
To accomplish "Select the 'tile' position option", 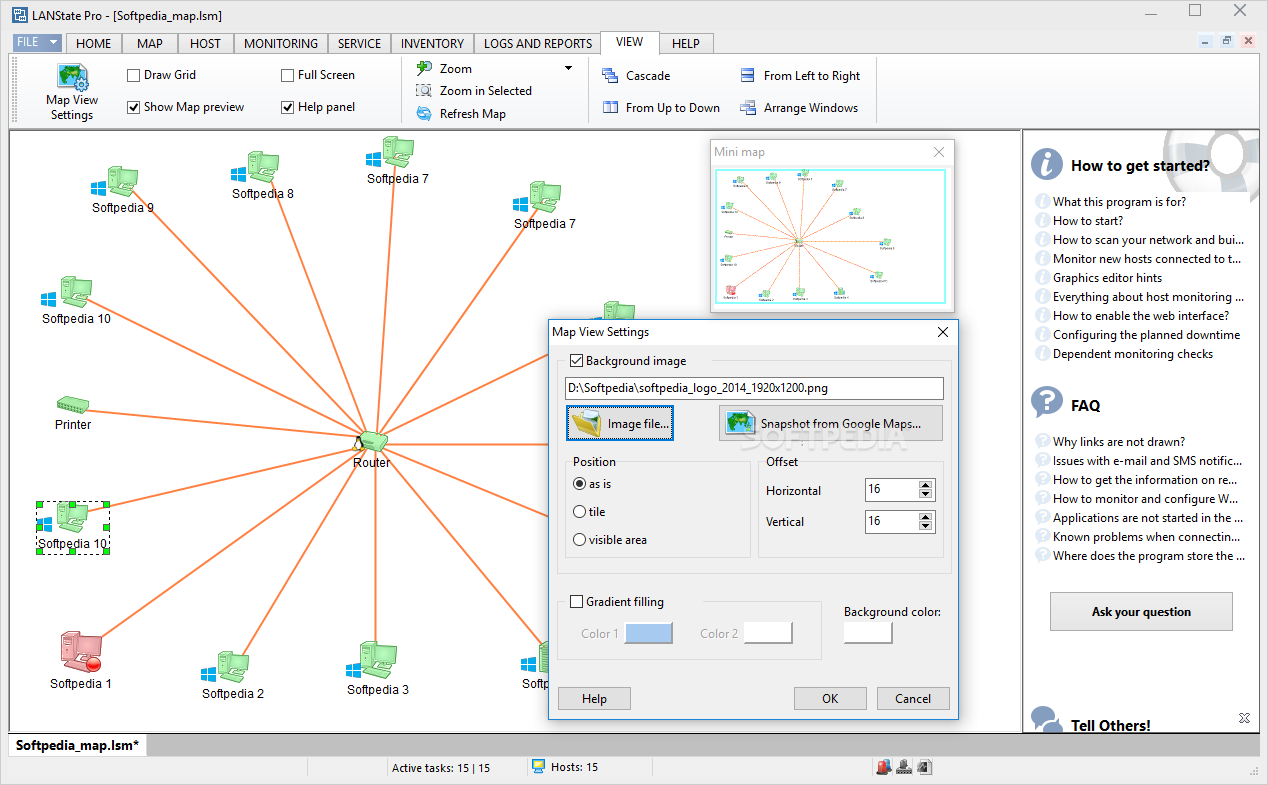I will click(579, 511).
